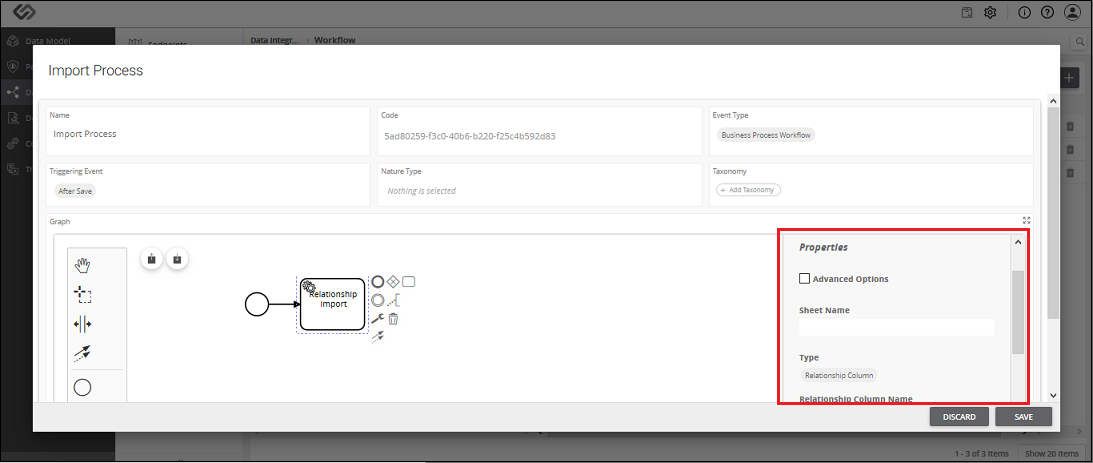Image resolution: width=1093 pixels, height=463 pixels.
Task: Activate the lasso selection tool
Action: click(83, 294)
